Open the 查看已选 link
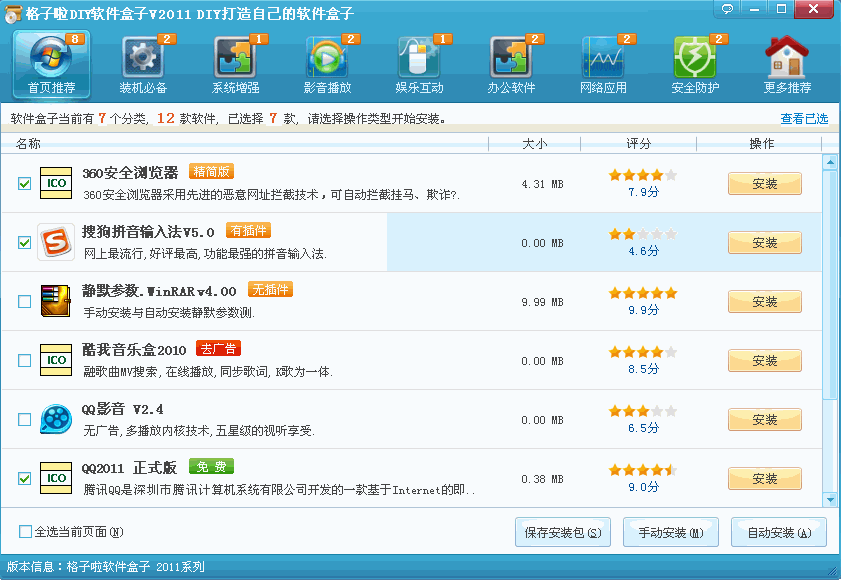 point(804,119)
